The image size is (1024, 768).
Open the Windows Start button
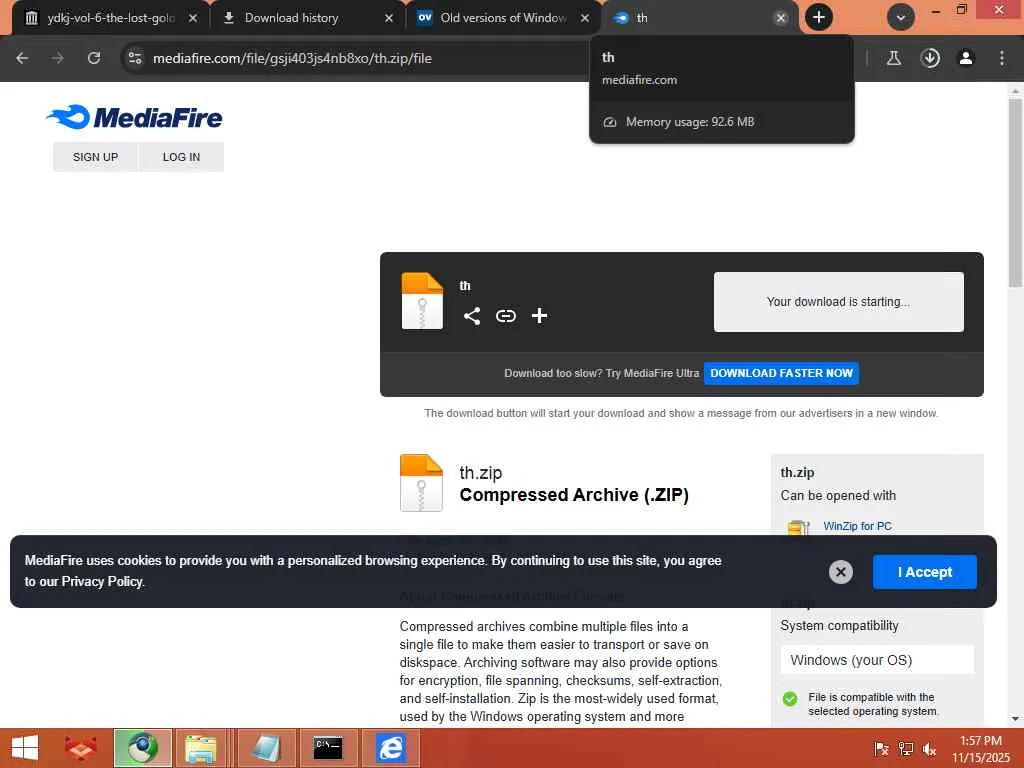pyautogui.click(x=25, y=748)
